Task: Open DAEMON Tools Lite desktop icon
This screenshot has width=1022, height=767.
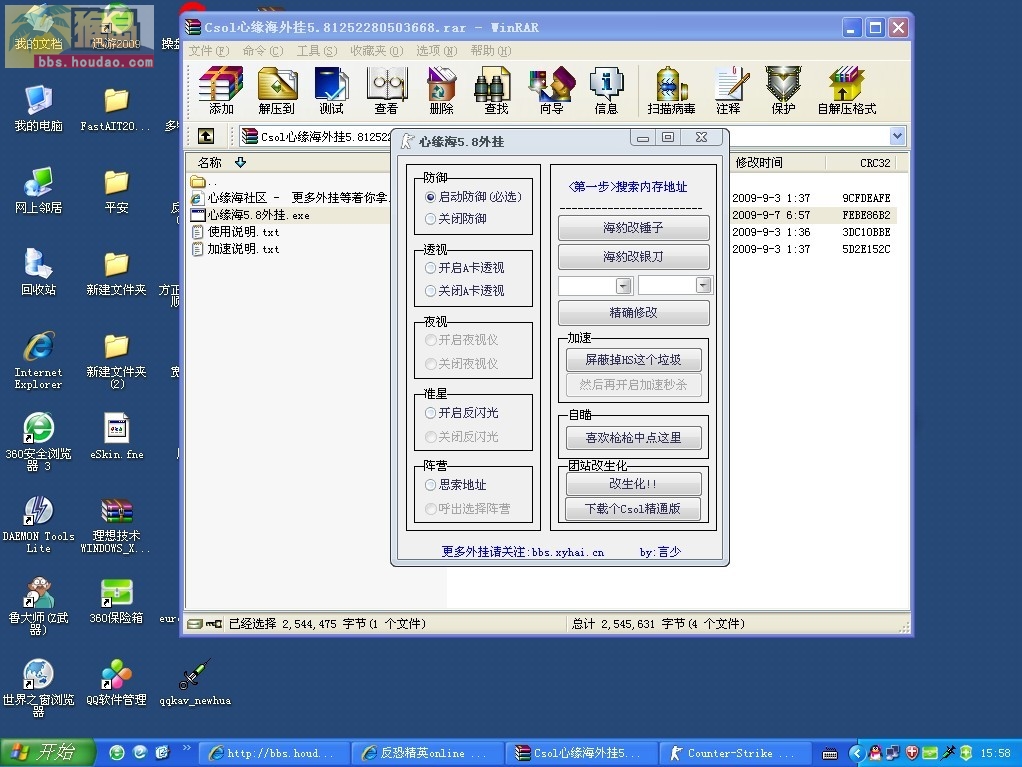Action: click(x=38, y=525)
